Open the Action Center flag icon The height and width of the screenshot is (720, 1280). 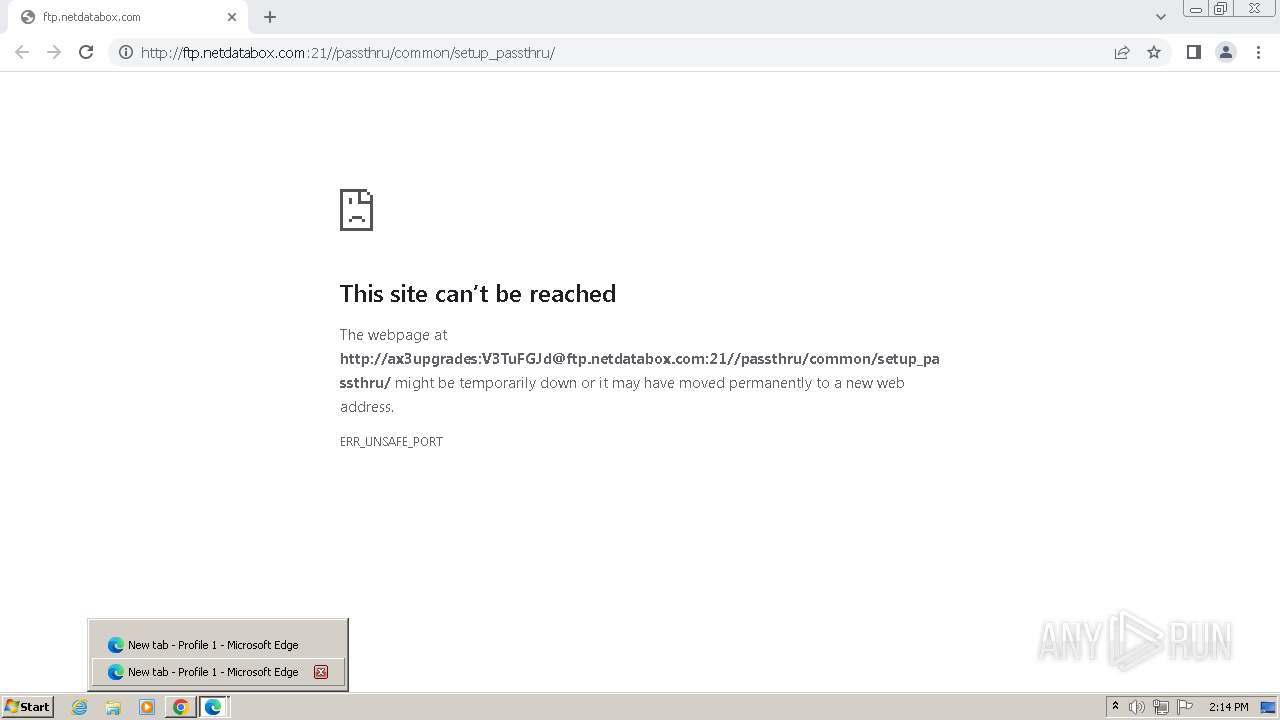tap(1185, 707)
